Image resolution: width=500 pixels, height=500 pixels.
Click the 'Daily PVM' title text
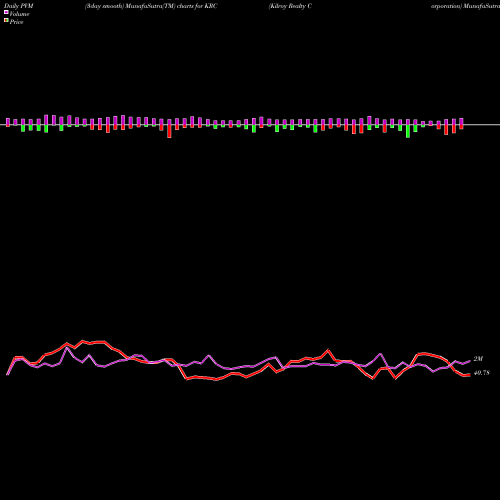(x=19, y=6)
